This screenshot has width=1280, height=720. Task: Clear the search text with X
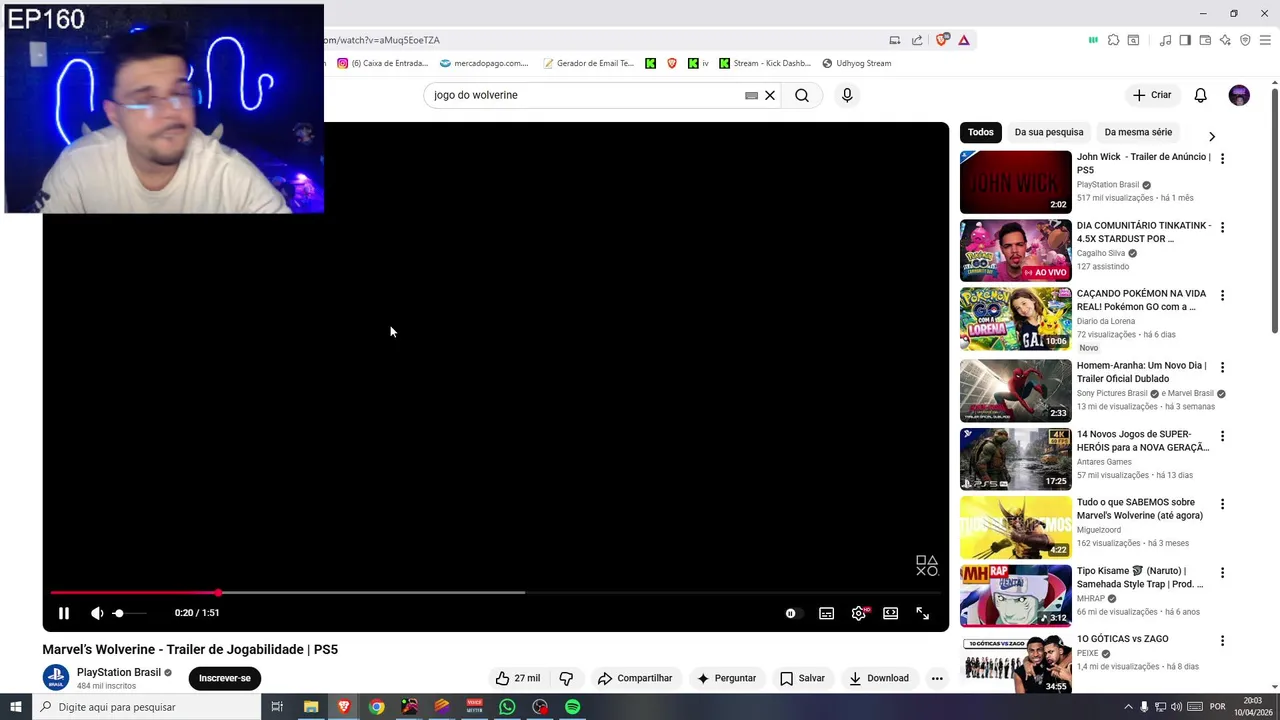770,95
